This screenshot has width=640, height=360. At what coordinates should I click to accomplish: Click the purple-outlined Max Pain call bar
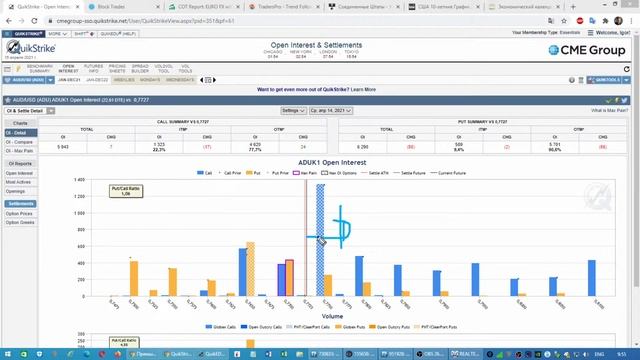tap(282, 280)
